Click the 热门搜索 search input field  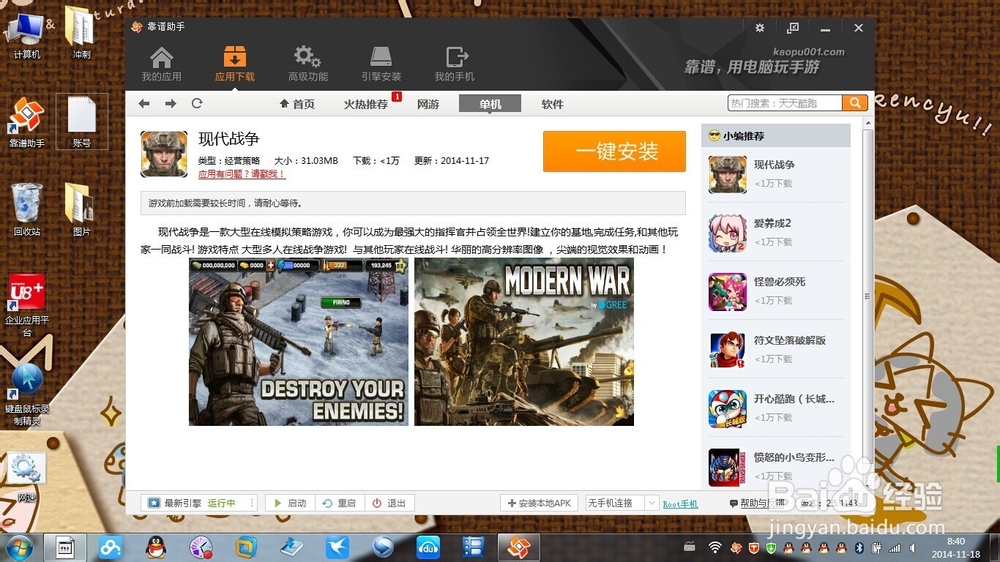point(784,103)
